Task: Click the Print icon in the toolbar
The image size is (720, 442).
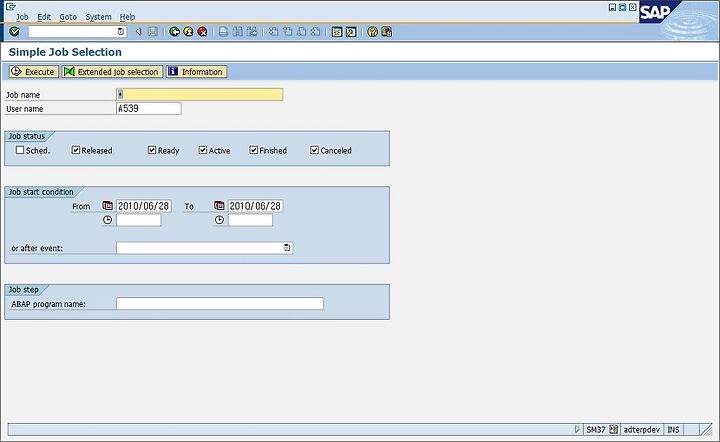Action: pos(223,32)
